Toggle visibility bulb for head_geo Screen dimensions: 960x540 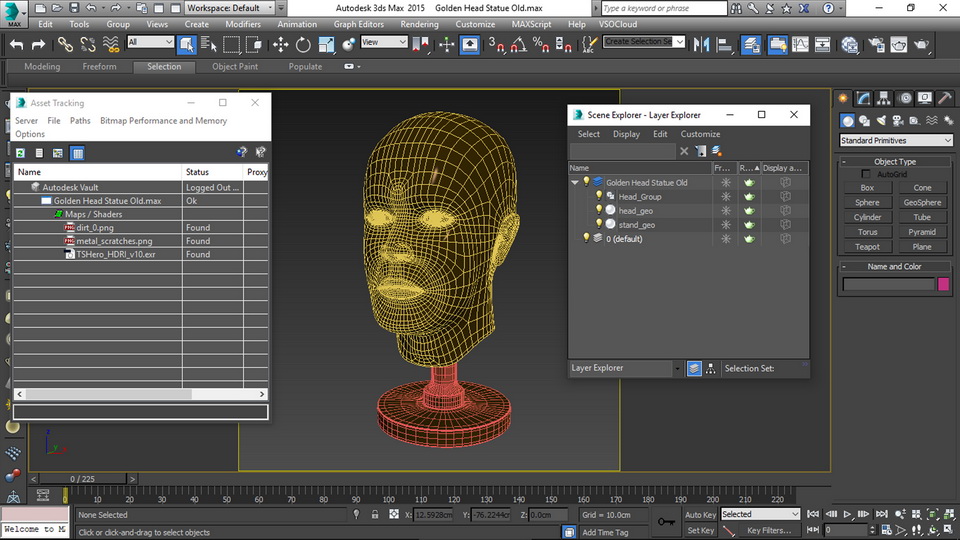(x=599, y=211)
